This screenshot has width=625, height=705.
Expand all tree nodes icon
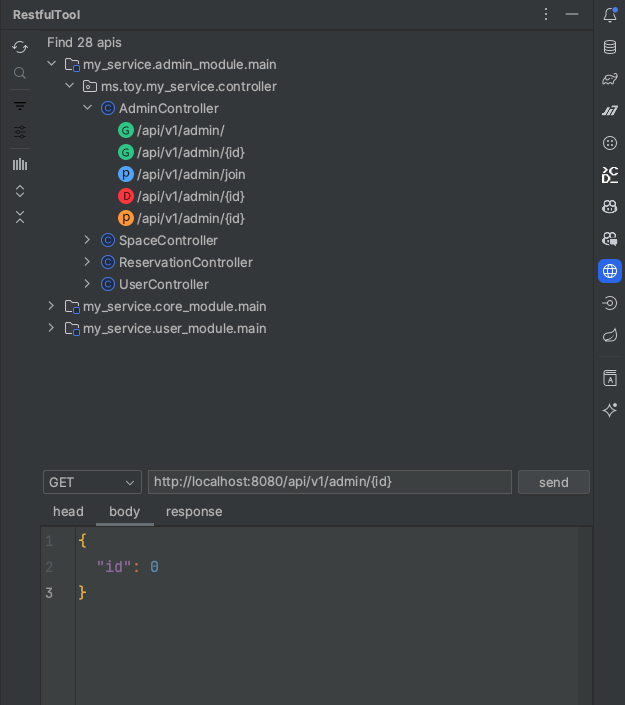[x=20, y=191]
